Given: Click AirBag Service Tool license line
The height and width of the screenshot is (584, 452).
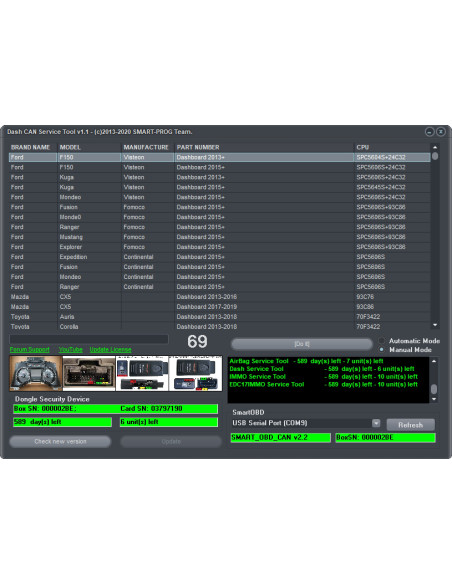Looking at the screenshot, I should [306, 361].
